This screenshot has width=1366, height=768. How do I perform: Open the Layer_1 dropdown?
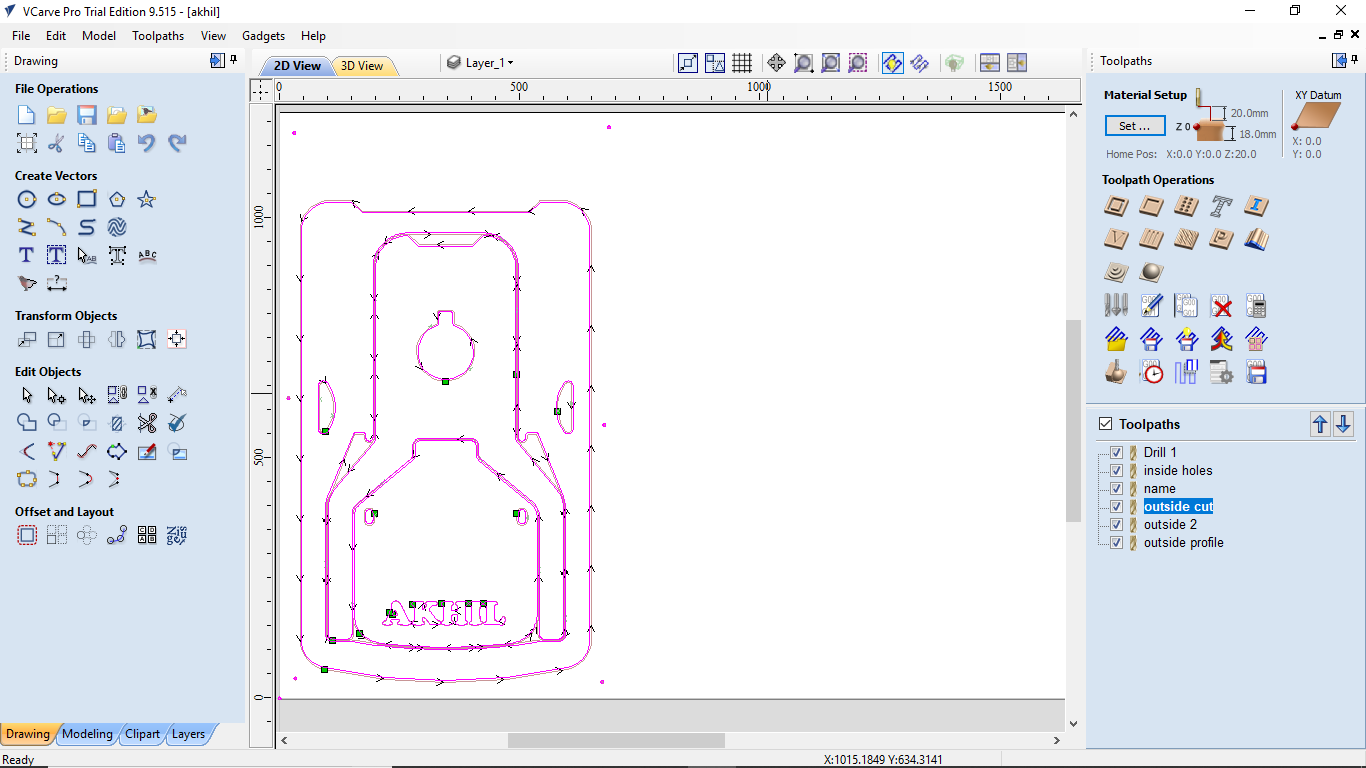[x=481, y=63]
